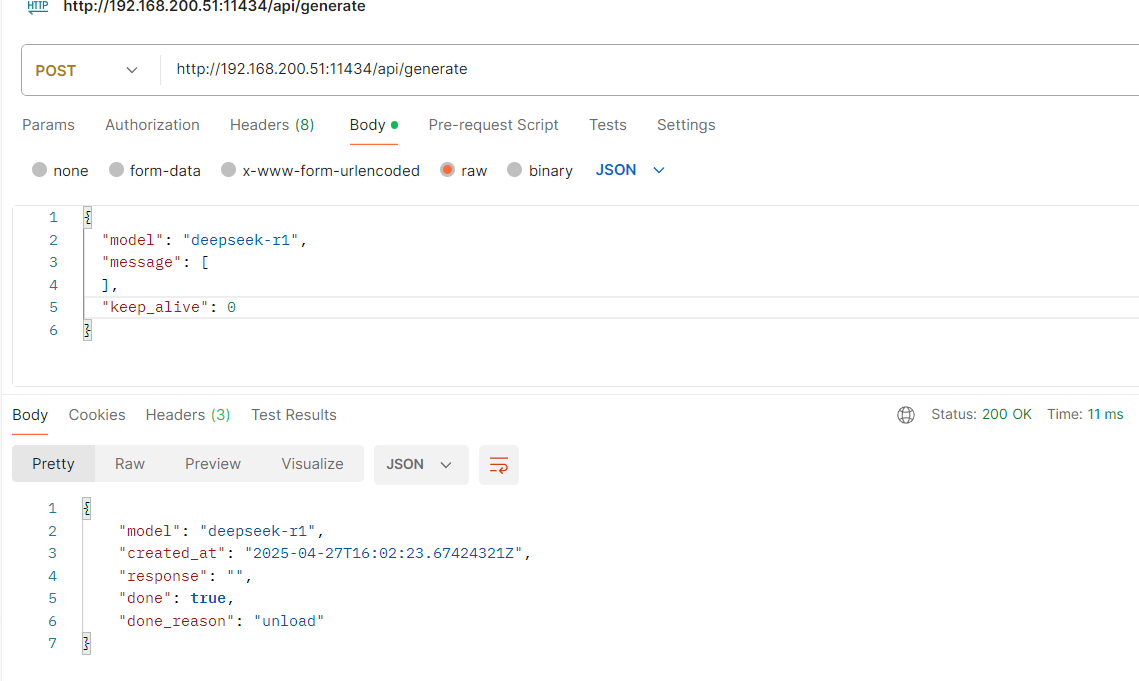Click the "done": true line in response
The height and width of the screenshot is (681, 1139).
click(176, 598)
